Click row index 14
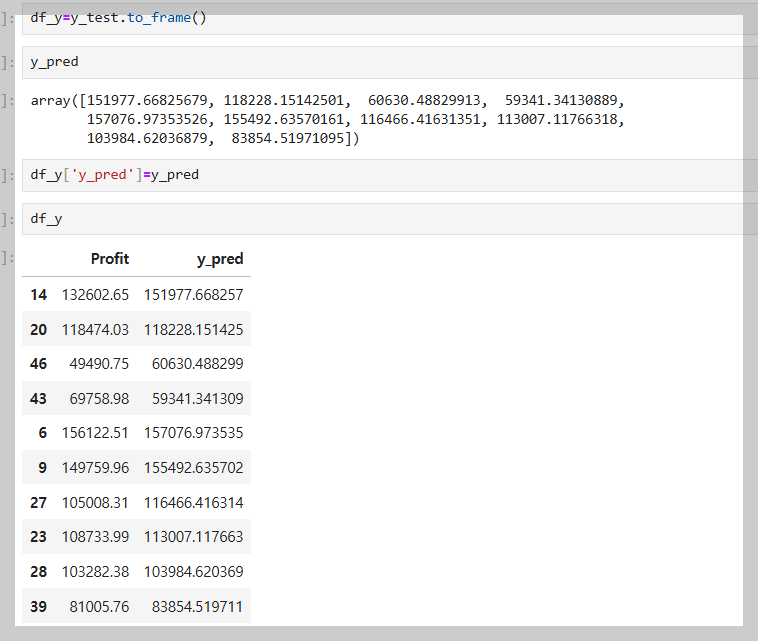The image size is (758, 641). click(x=39, y=295)
